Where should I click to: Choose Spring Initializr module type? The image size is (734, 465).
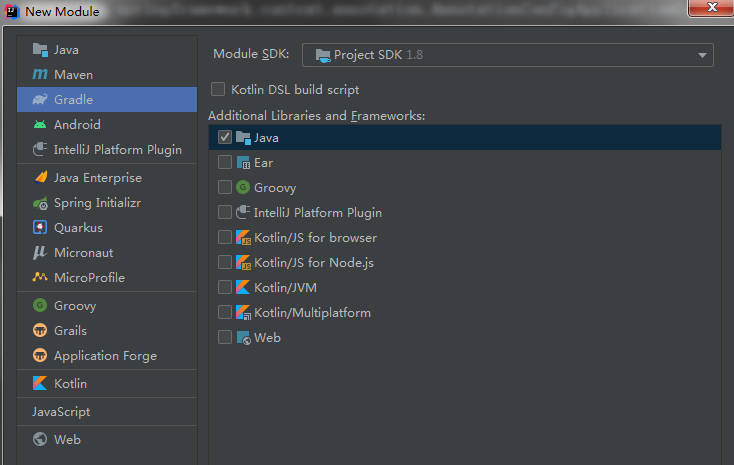point(107,203)
